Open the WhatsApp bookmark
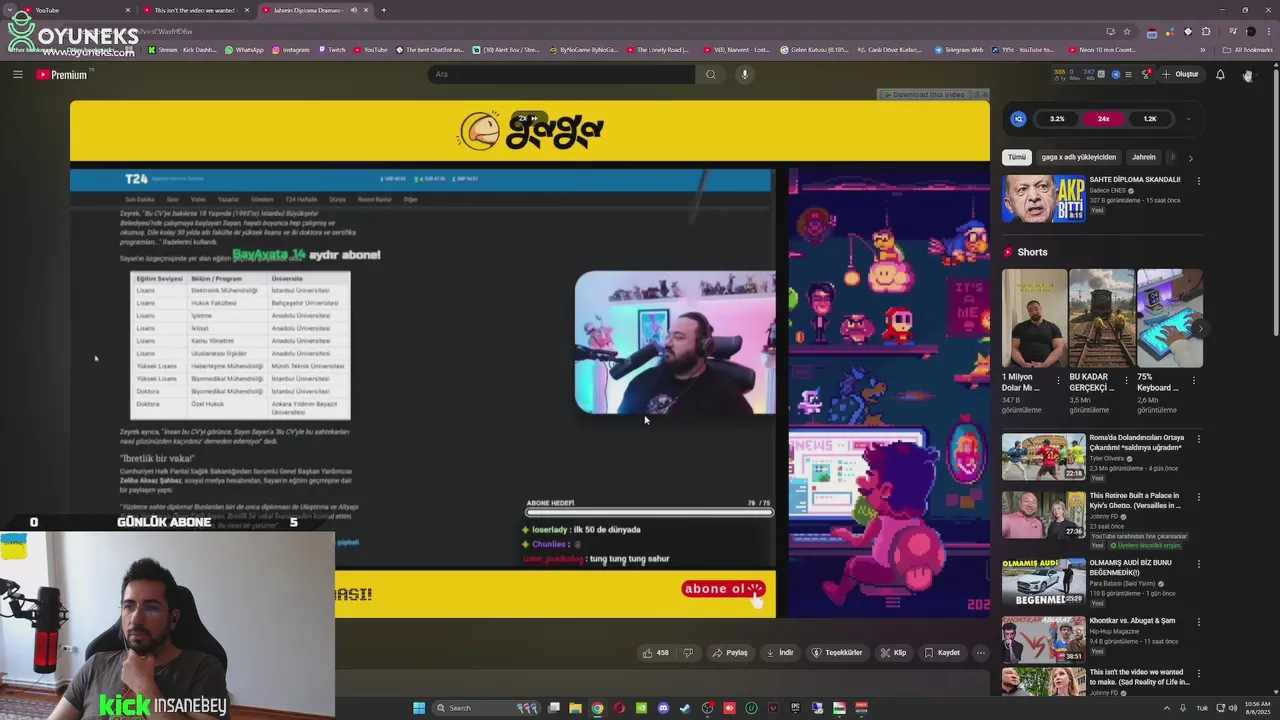This screenshot has width=1280, height=720. pos(245,50)
